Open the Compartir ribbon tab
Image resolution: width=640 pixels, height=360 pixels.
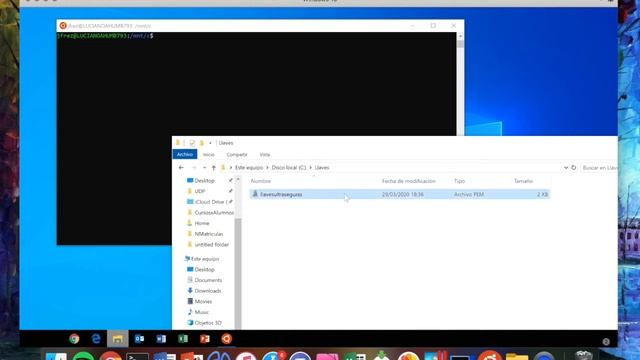pos(237,155)
